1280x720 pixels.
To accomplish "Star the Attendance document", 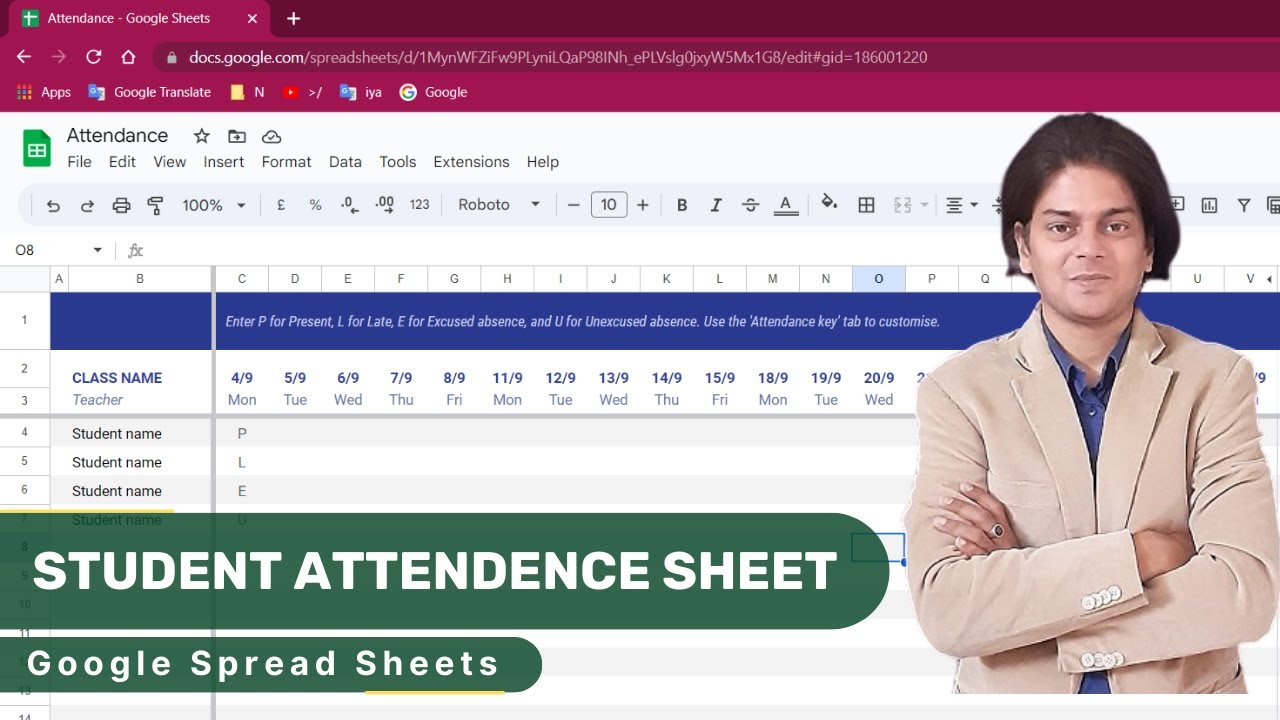I will click(x=201, y=136).
